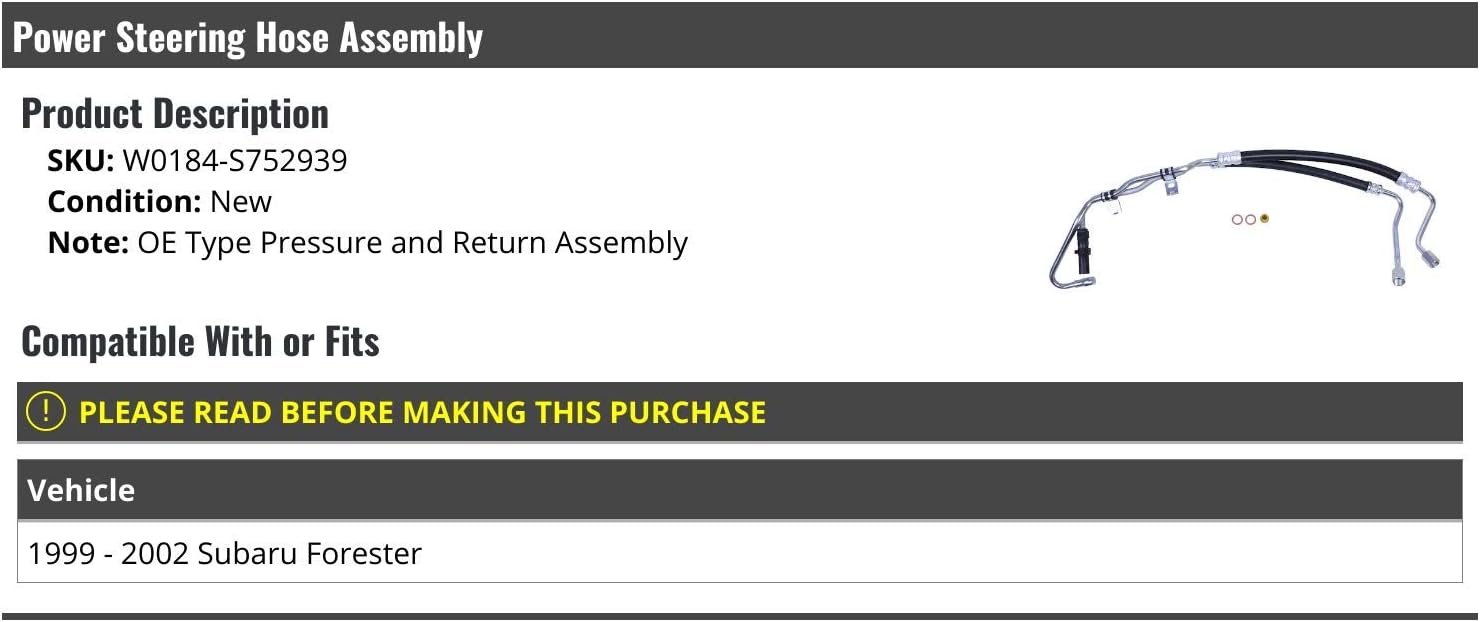Click the dark bar at the bottom edge
The image size is (1480, 622).
pyautogui.click(x=740, y=616)
